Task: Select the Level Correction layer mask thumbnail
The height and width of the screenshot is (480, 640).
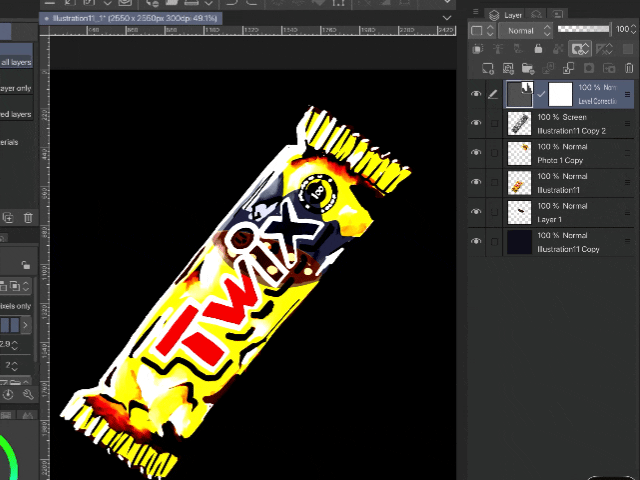Action: click(x=560, y=94)
